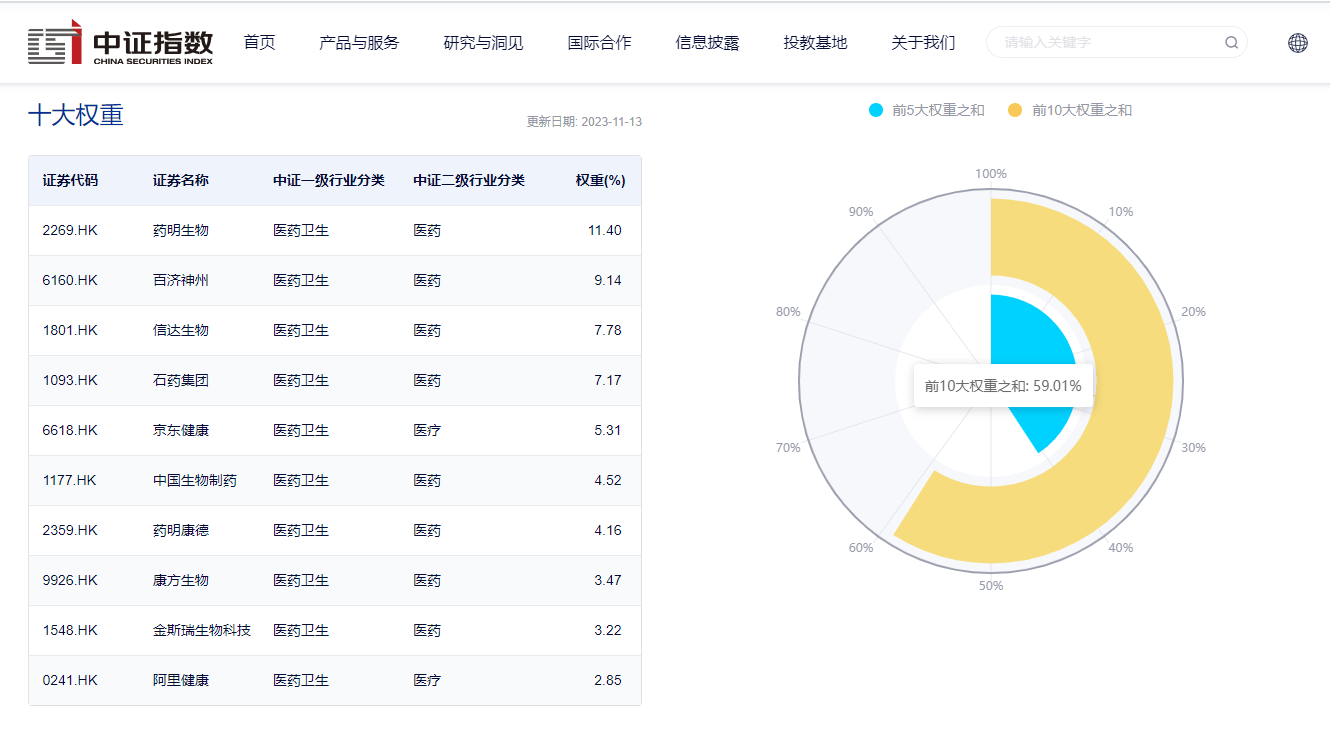This screenshot has width=1330, height=730.
Task: Open the 投教基地 navigation item
Action: pos(815,43)
